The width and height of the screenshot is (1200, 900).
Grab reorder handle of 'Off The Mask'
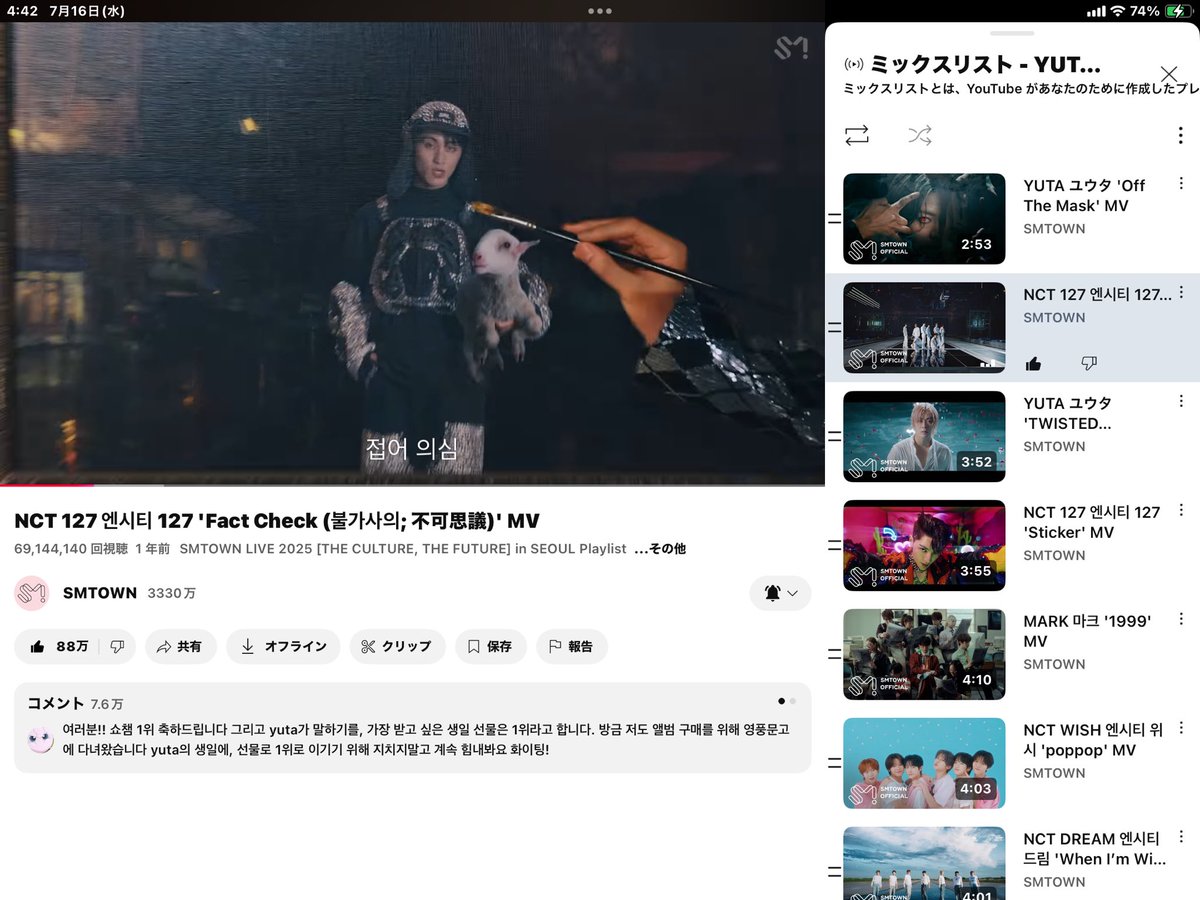coord(834,219)
